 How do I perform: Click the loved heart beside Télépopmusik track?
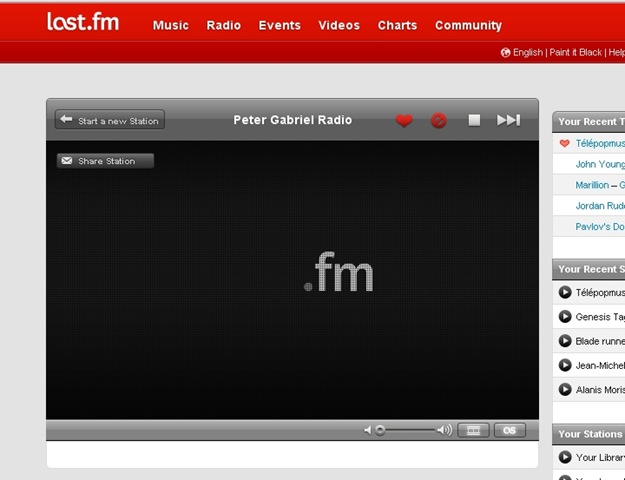[564, 143]
